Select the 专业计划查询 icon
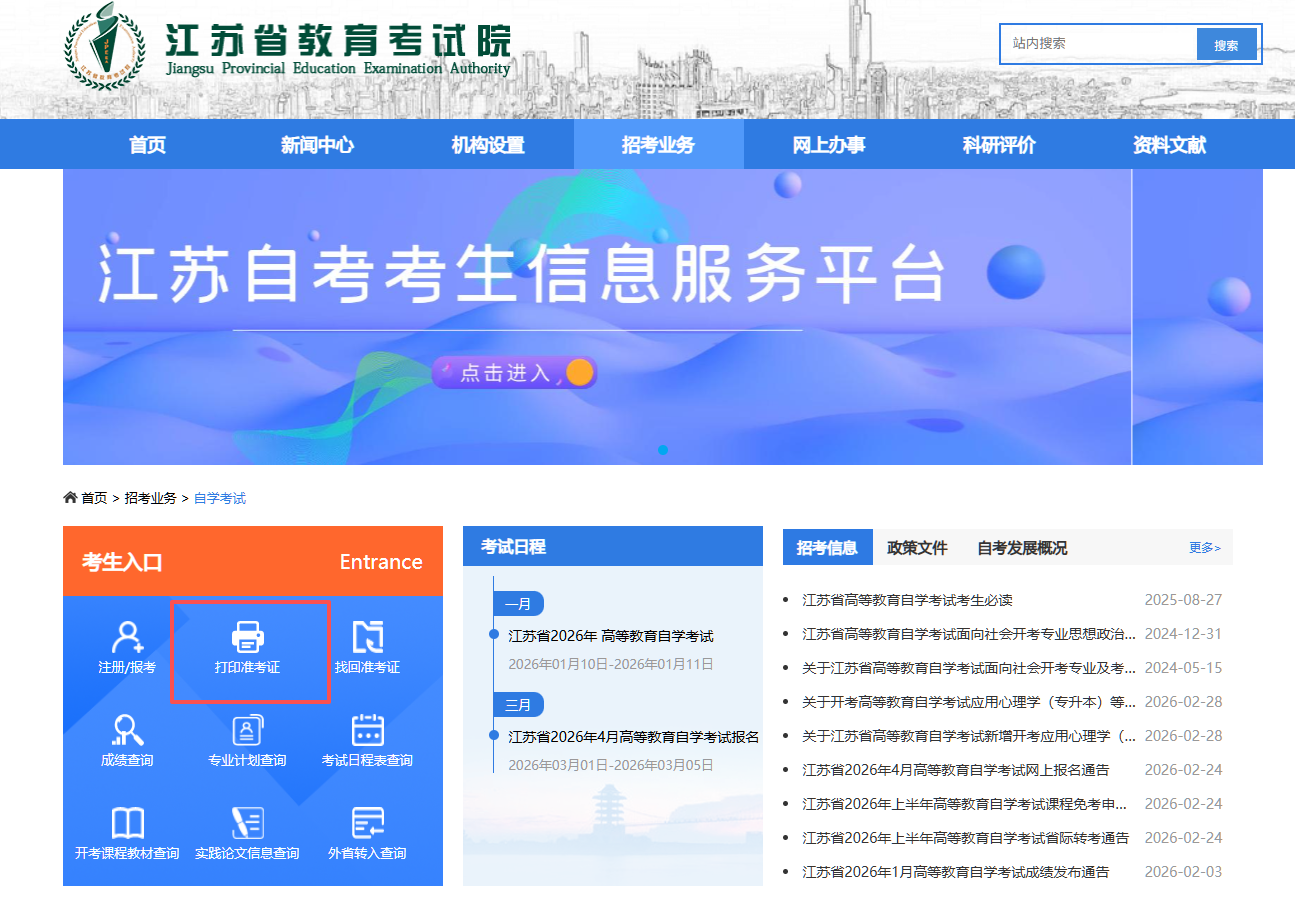Image resolution: width=1295 pixels, height=916 pixels. coord(247,730)
